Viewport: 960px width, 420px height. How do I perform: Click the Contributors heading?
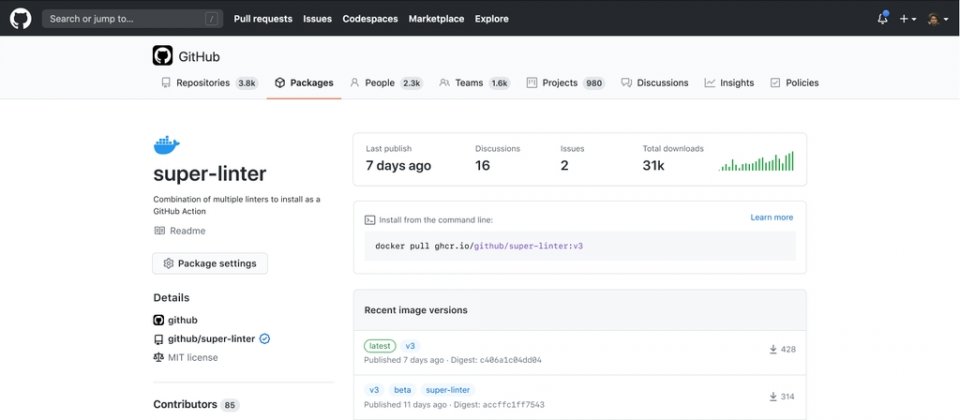point(185,404)
